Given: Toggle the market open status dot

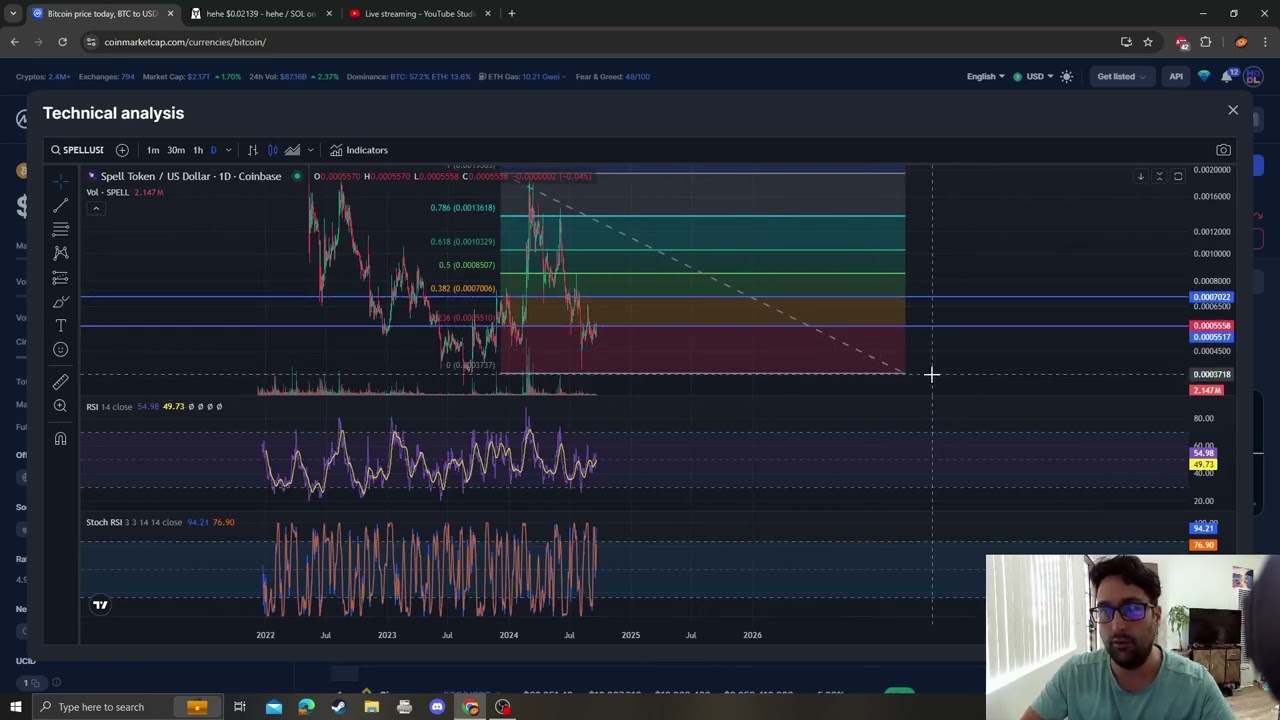Looking at the screenshot, I should pos(297,176).
